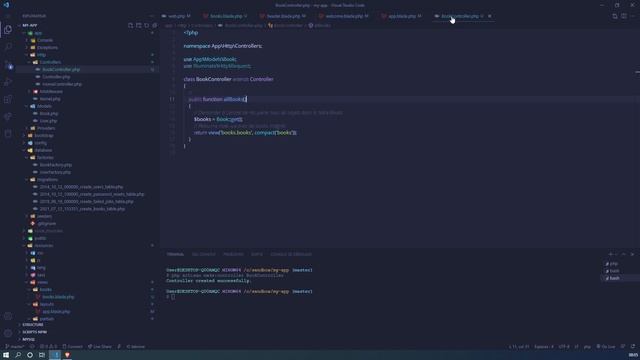Image resolution: width=640 pixels, height=360 pixels.
Task: Open .gitignore in the database folder
Action: click(x=47, y=224)
